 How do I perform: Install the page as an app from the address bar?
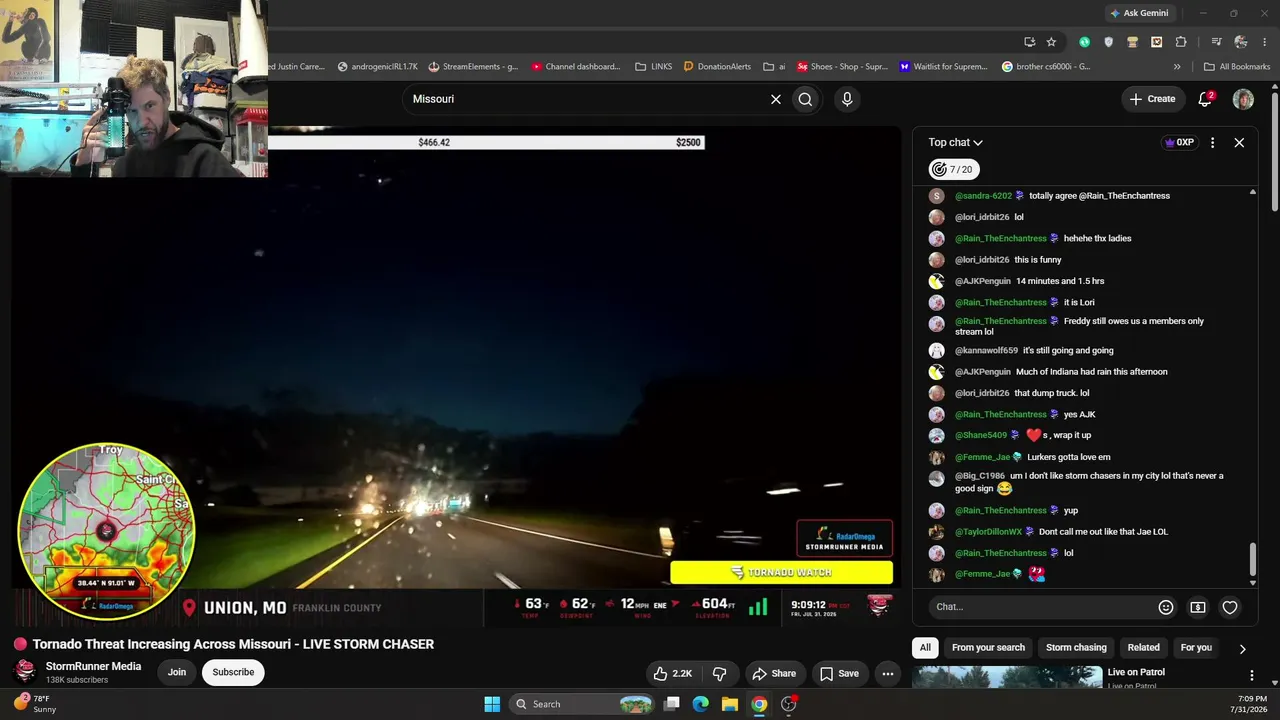(1029, 42)
